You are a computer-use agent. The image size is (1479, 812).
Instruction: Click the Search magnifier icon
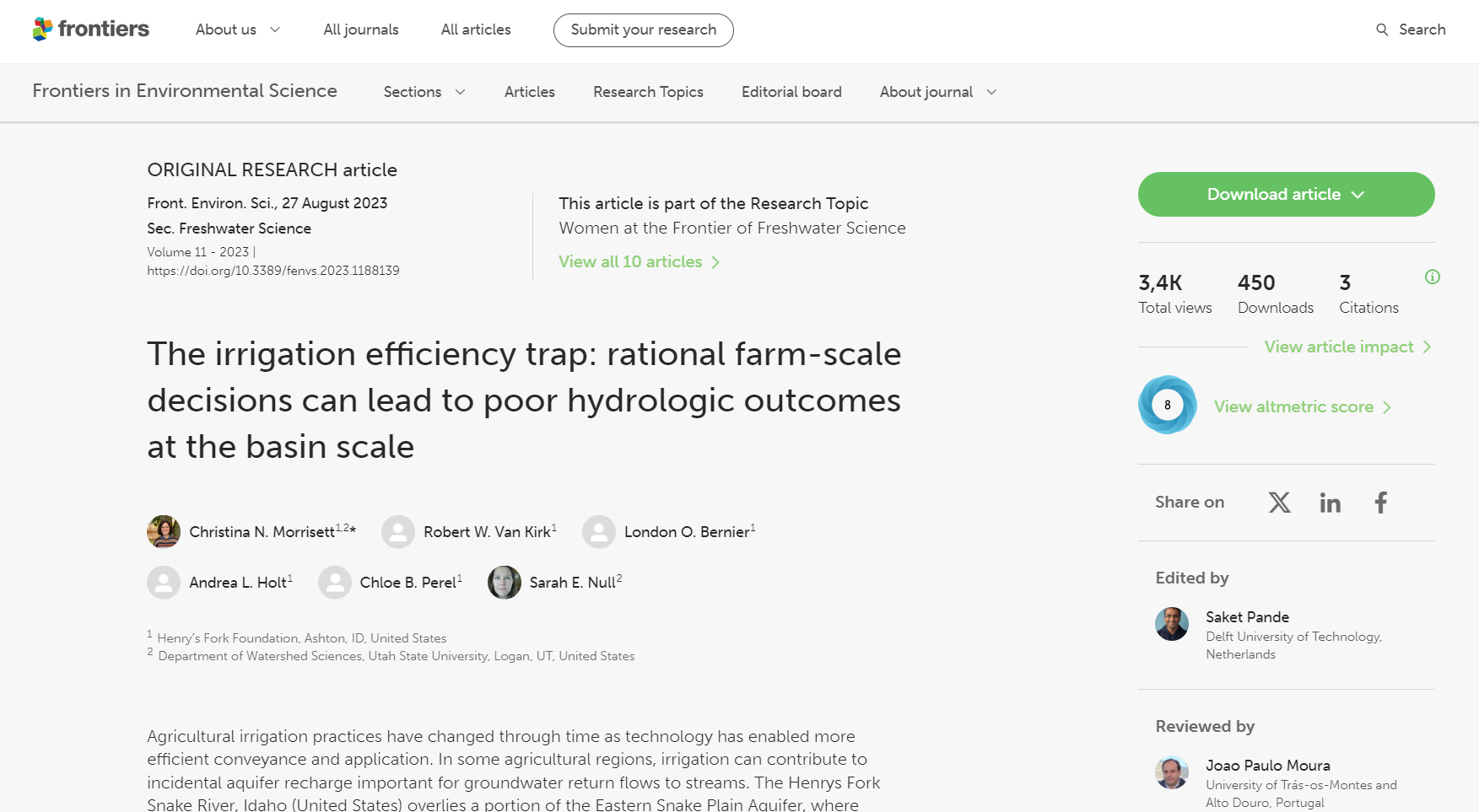(1382, 30)
